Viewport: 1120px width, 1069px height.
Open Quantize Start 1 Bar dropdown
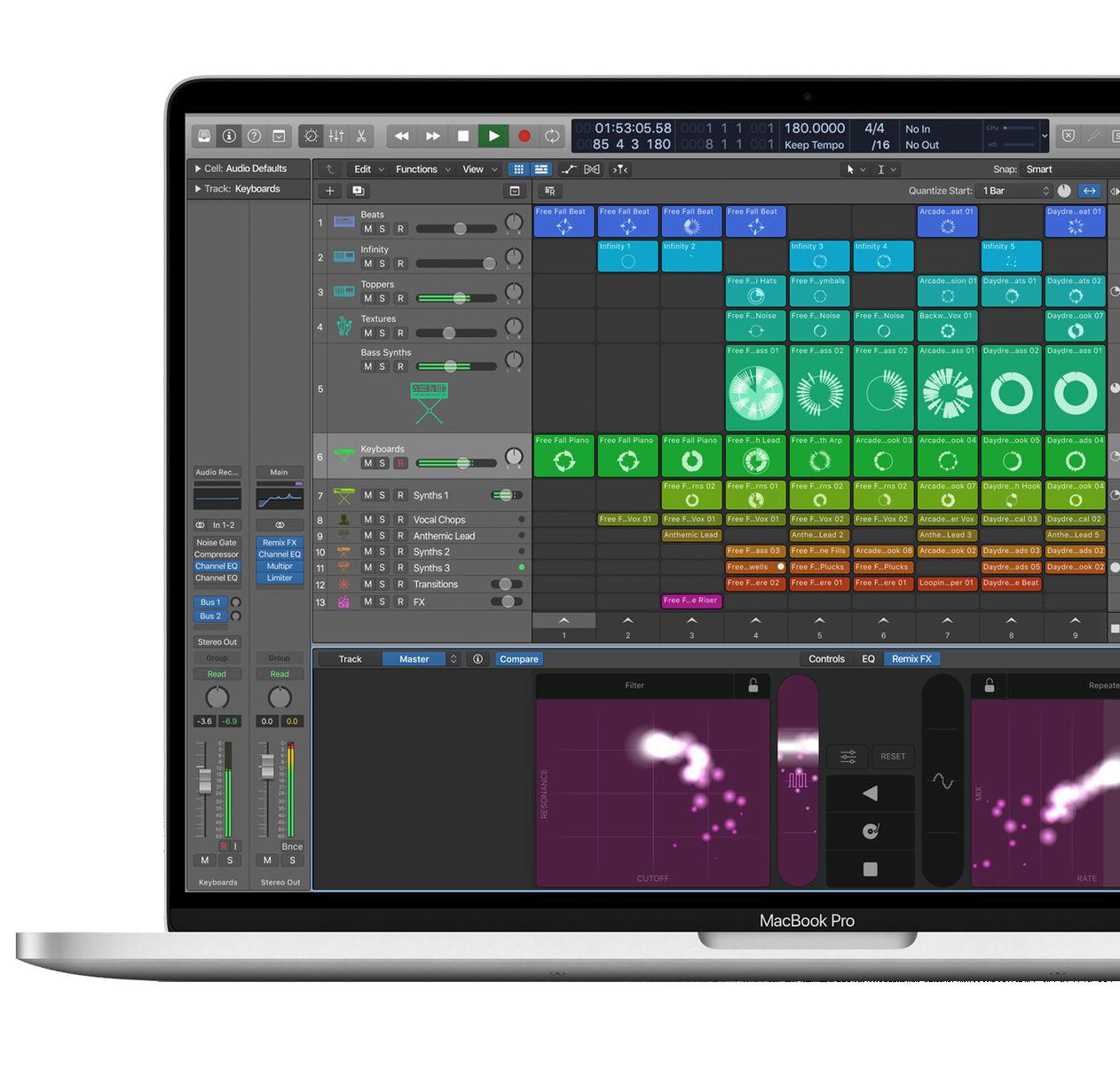(x=1016, y=191)
